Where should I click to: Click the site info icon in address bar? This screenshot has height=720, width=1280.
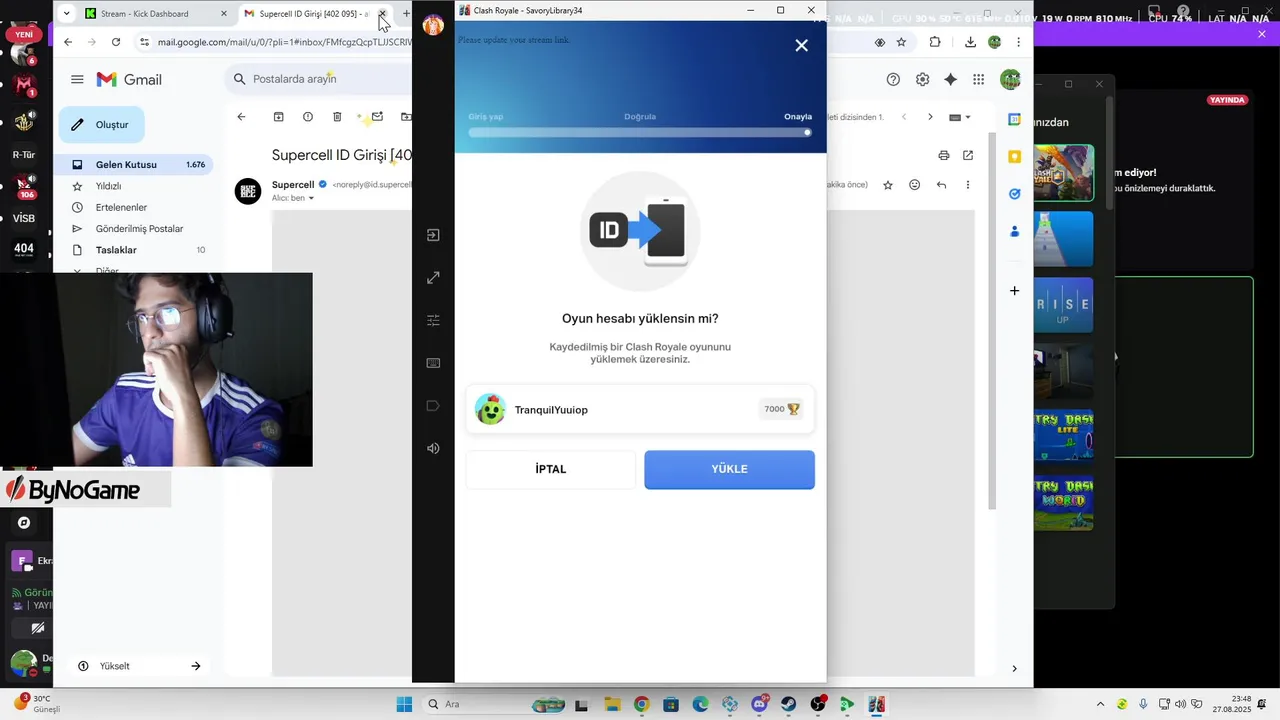point(145,42)
